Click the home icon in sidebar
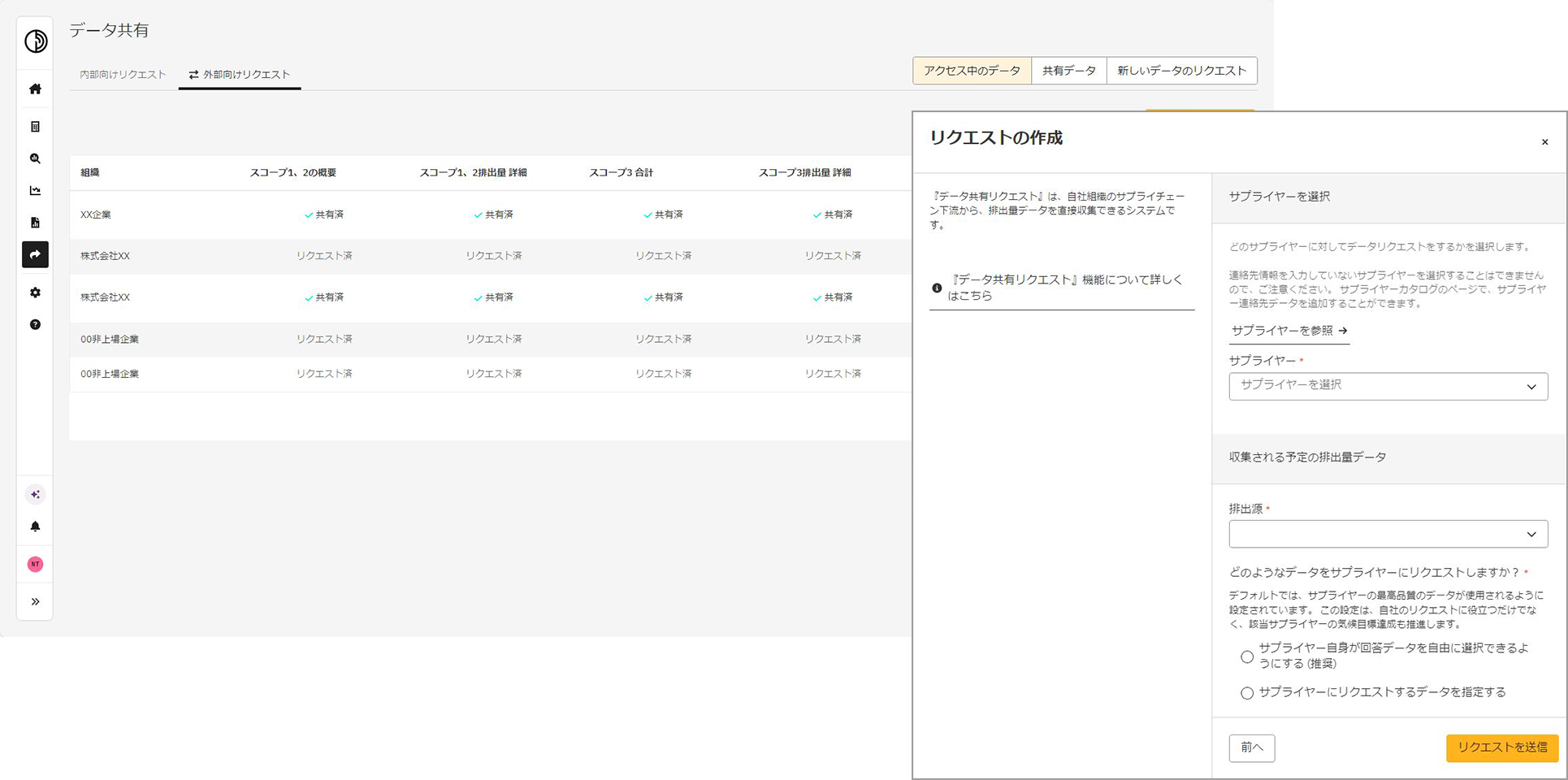This screenshot has height=780, width=1568. 35,89
